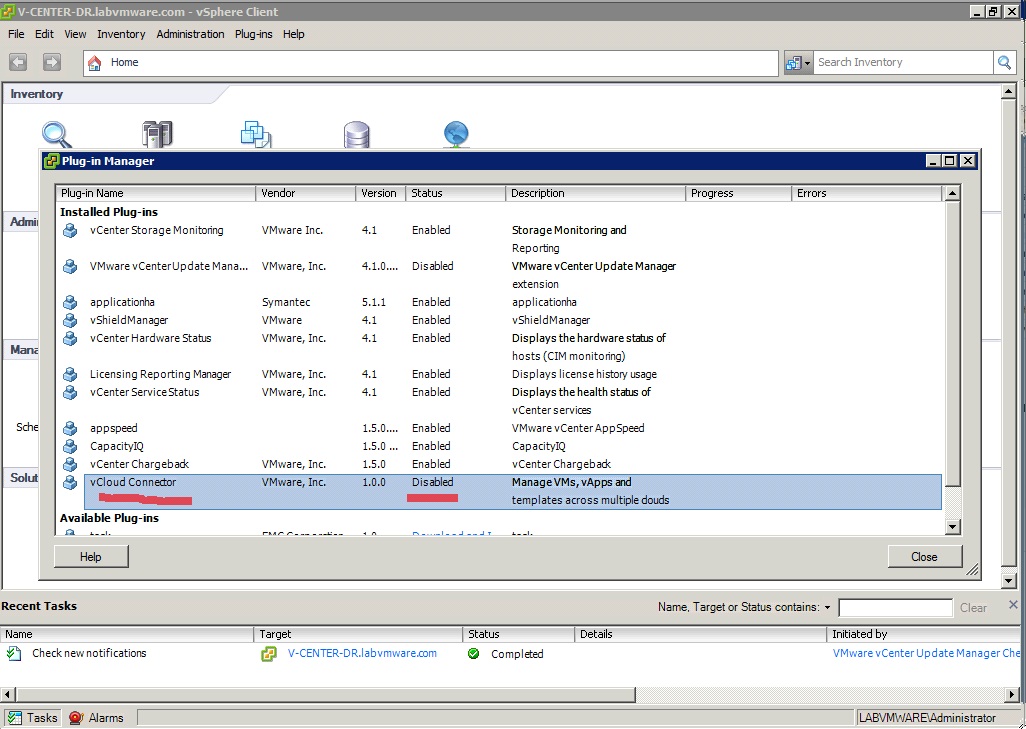Select the vShieldManager plug-in name
The height and width of the screenshot is (729, 1026).
point(129,320)
